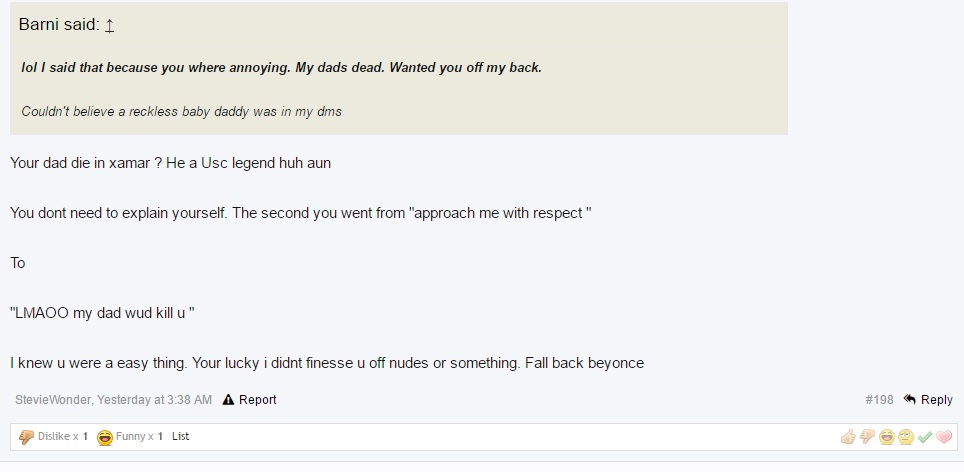The height and width of the screenshot is (472, 964).
Task: Click the Yesterday at 3:38 AM timestamp
Action: click(x=154, y=399)
